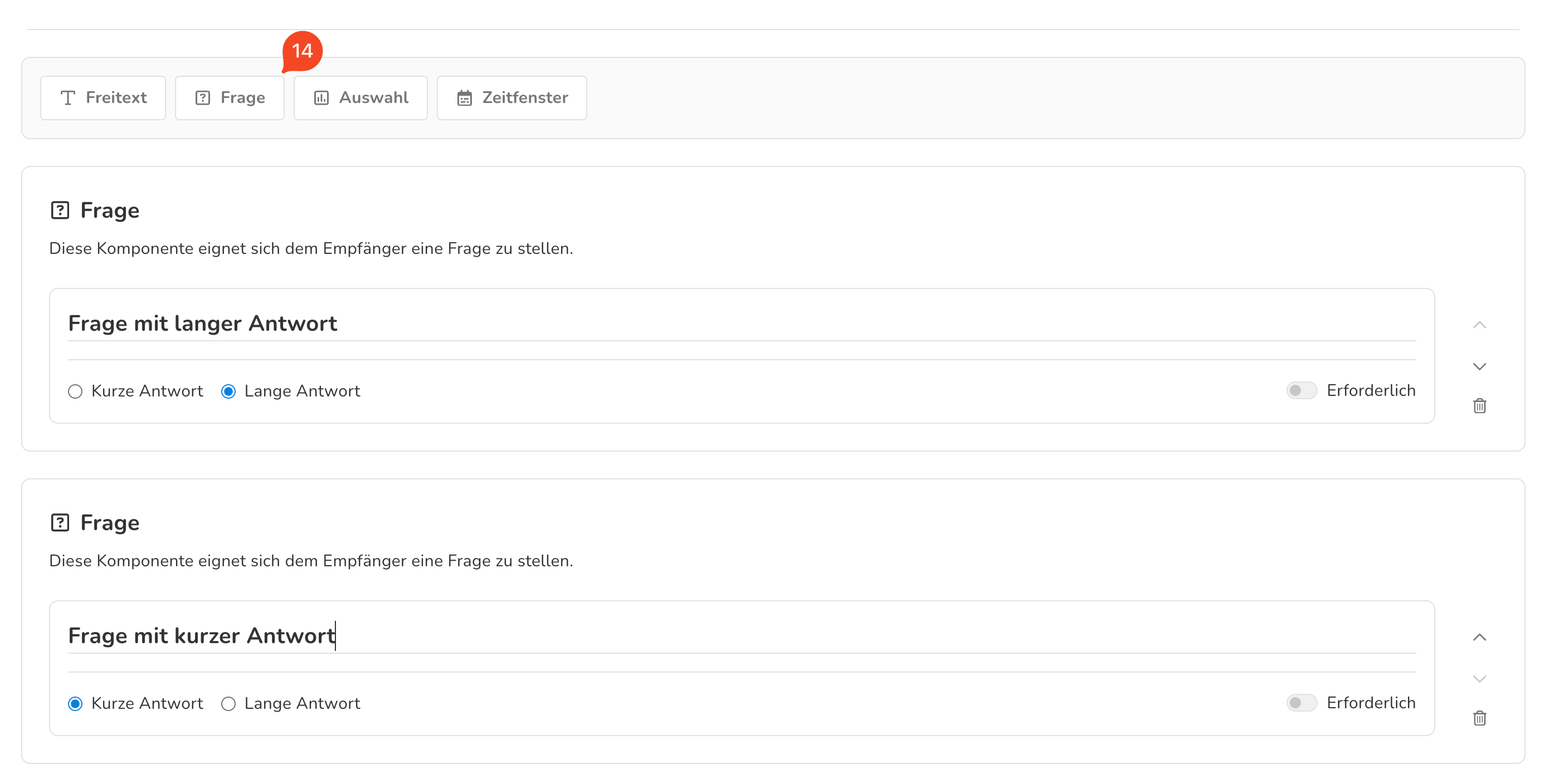The width and height of the screenshot is (1550, 784).
Task: Click the question-mark icon beside the first Frage heading
Action: (x=60, y=210)
